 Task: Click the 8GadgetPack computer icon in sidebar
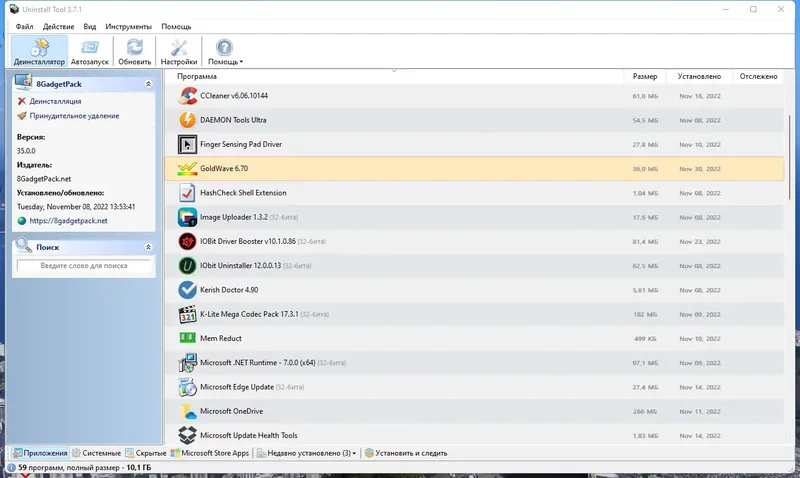point(23,82)
